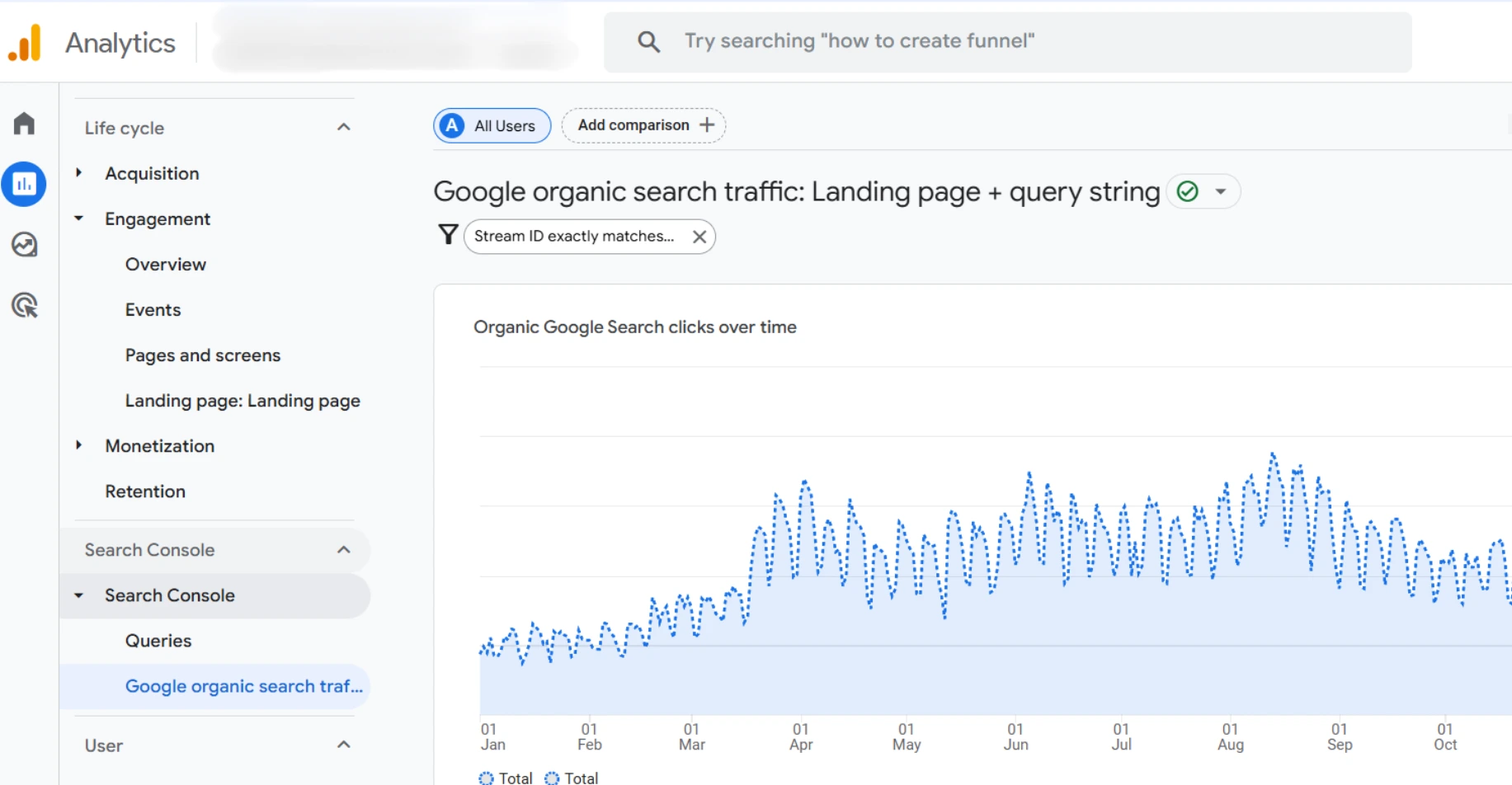Collapse the Search Console topic arrow

[79, 595]
